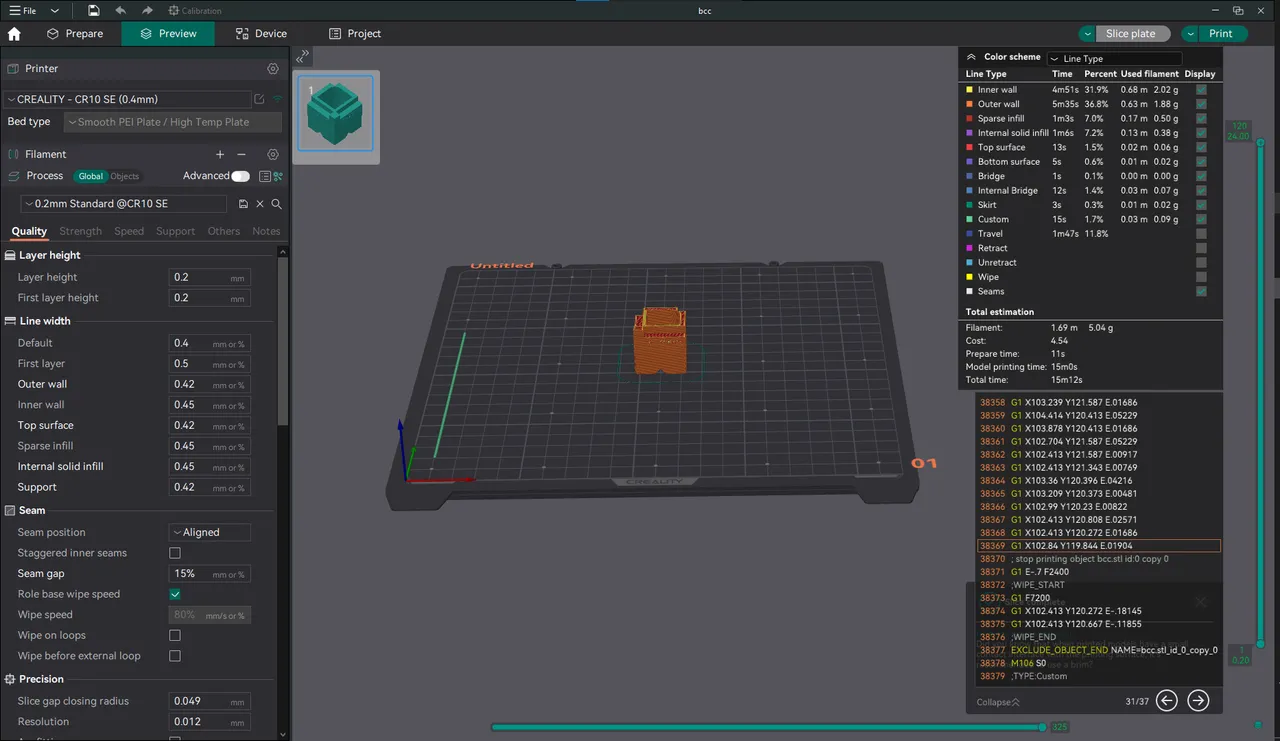Open Printer settings gear
This screenshot has height=741, width=1280.
(272, 68)
